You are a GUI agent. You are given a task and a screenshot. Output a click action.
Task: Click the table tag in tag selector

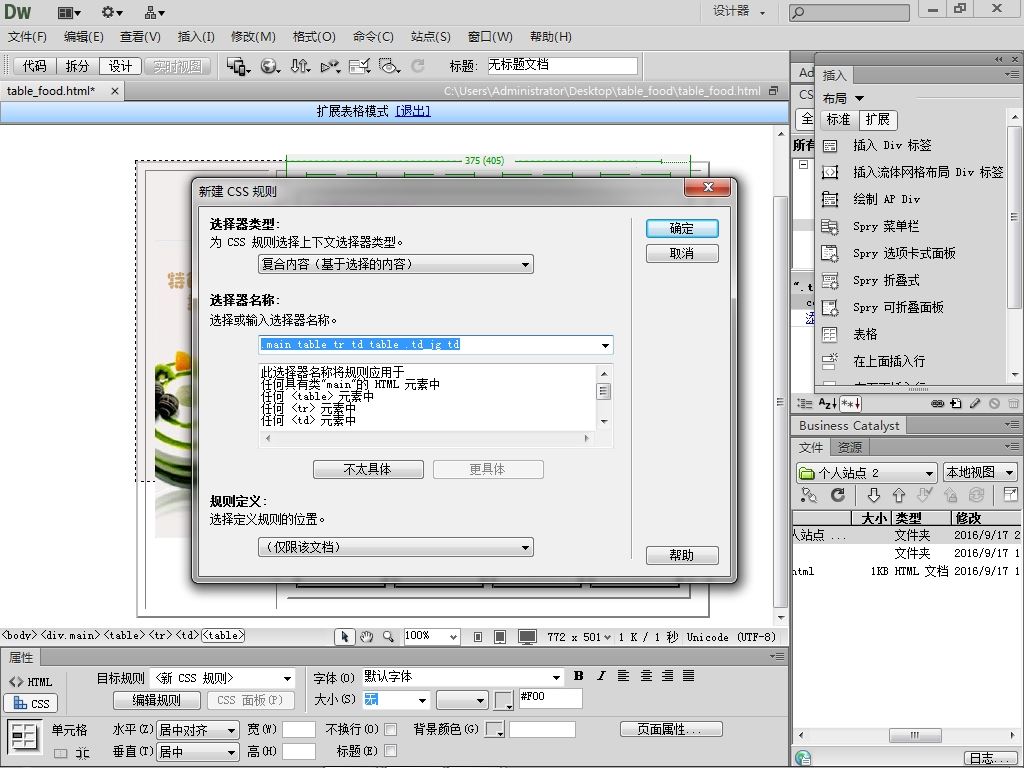223,635
